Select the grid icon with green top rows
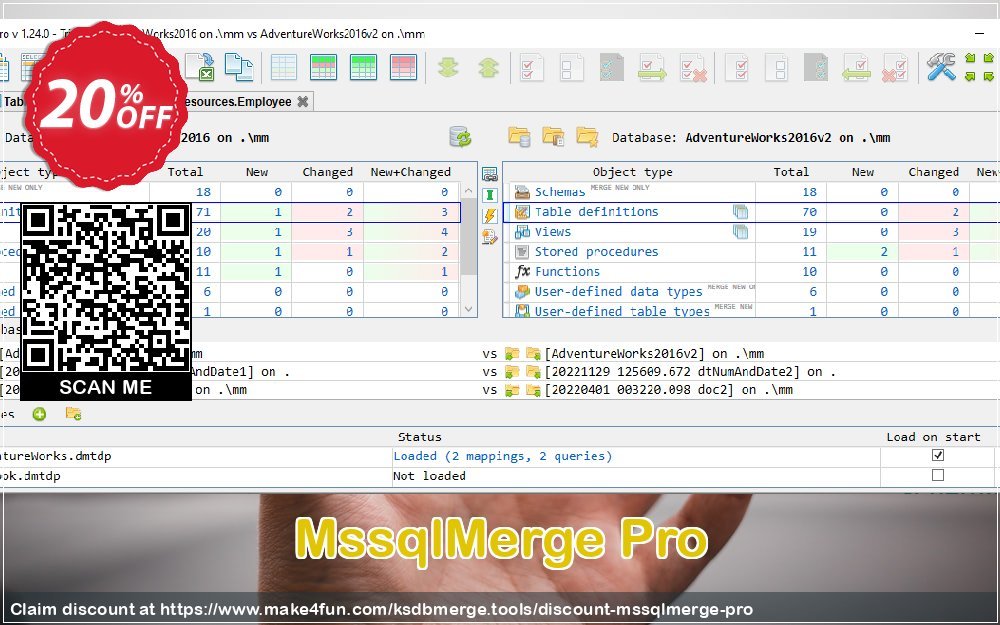This screenshot has height=625, width=1000. pyautogui.click(x=323, y=67)
